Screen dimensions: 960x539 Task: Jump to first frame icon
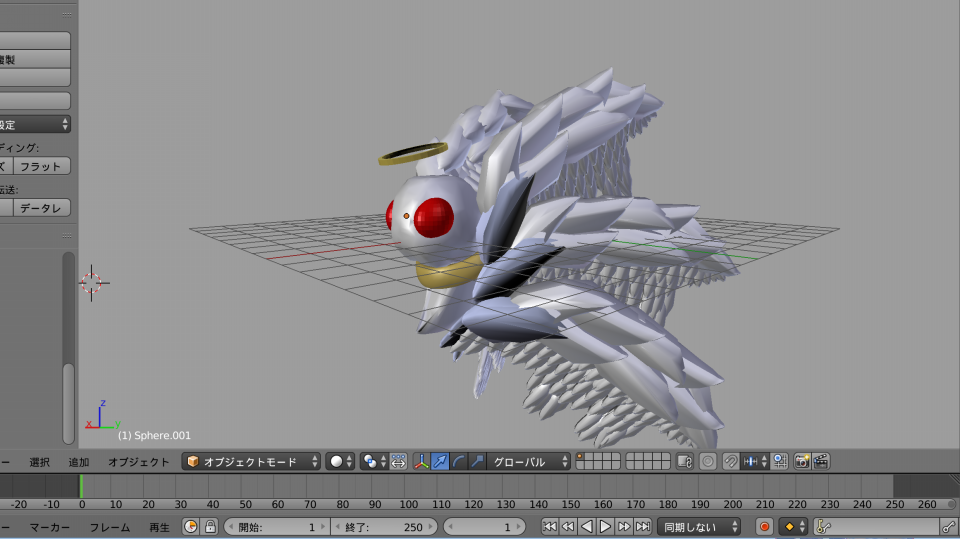tap(550, 527)
